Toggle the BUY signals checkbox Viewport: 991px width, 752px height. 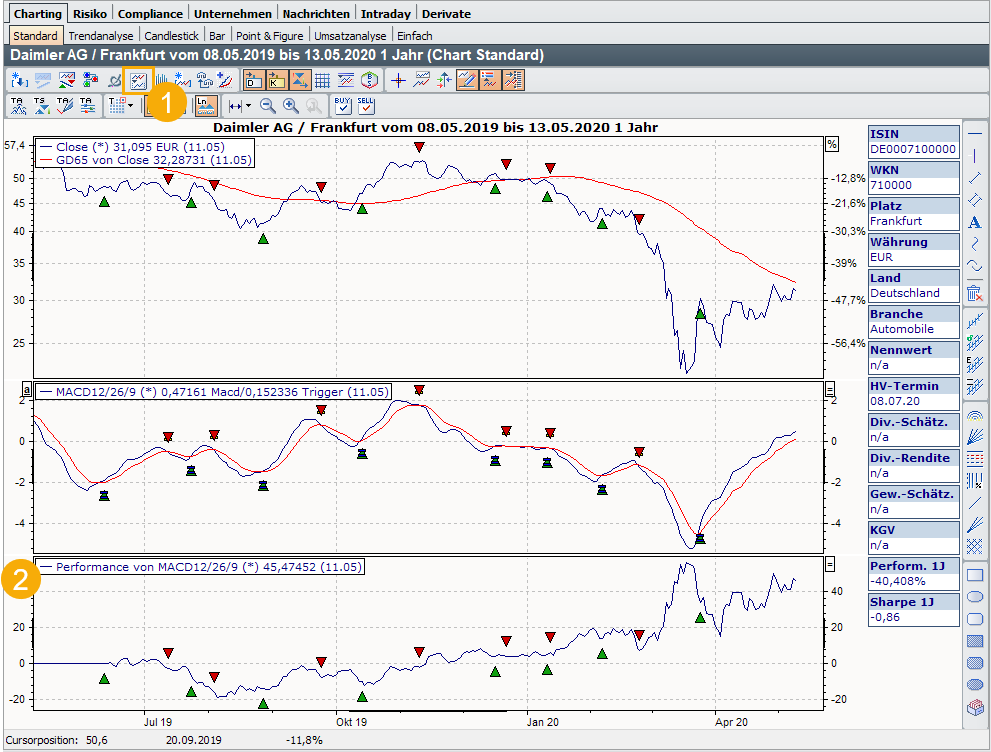point(343,105)
